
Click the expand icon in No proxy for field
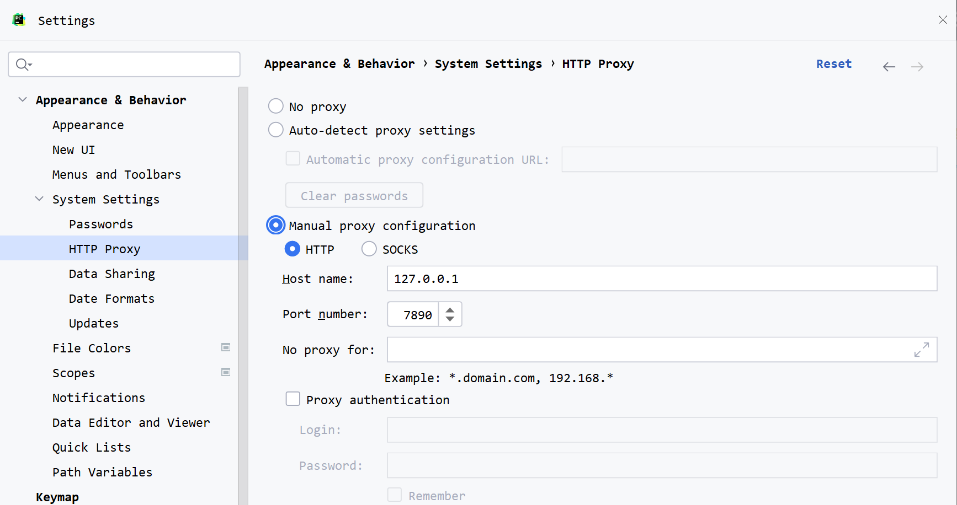[922, 350]
